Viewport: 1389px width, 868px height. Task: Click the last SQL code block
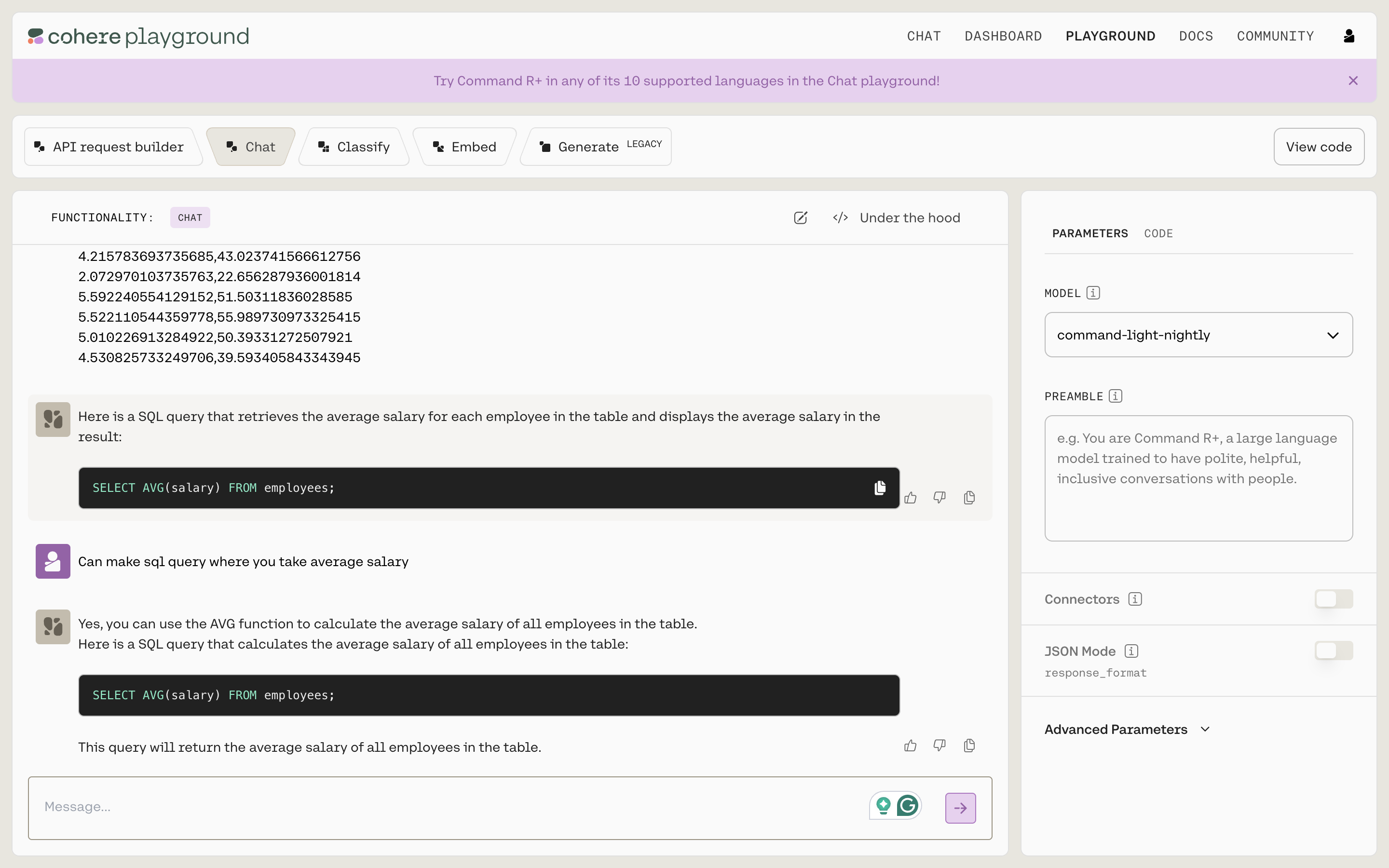click(489, 695)
